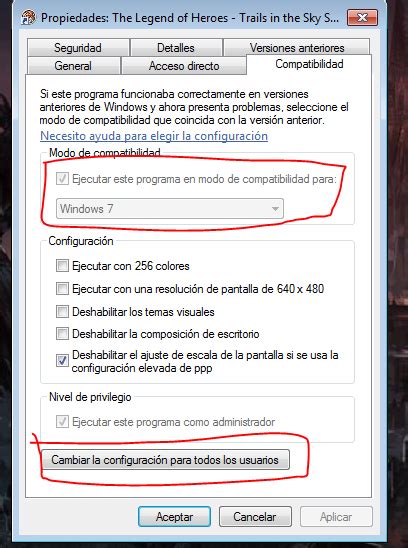Screen dimensions: 408x548
Task: Uncheck the high DPI scaling option
Action: (x=62, y=361)
